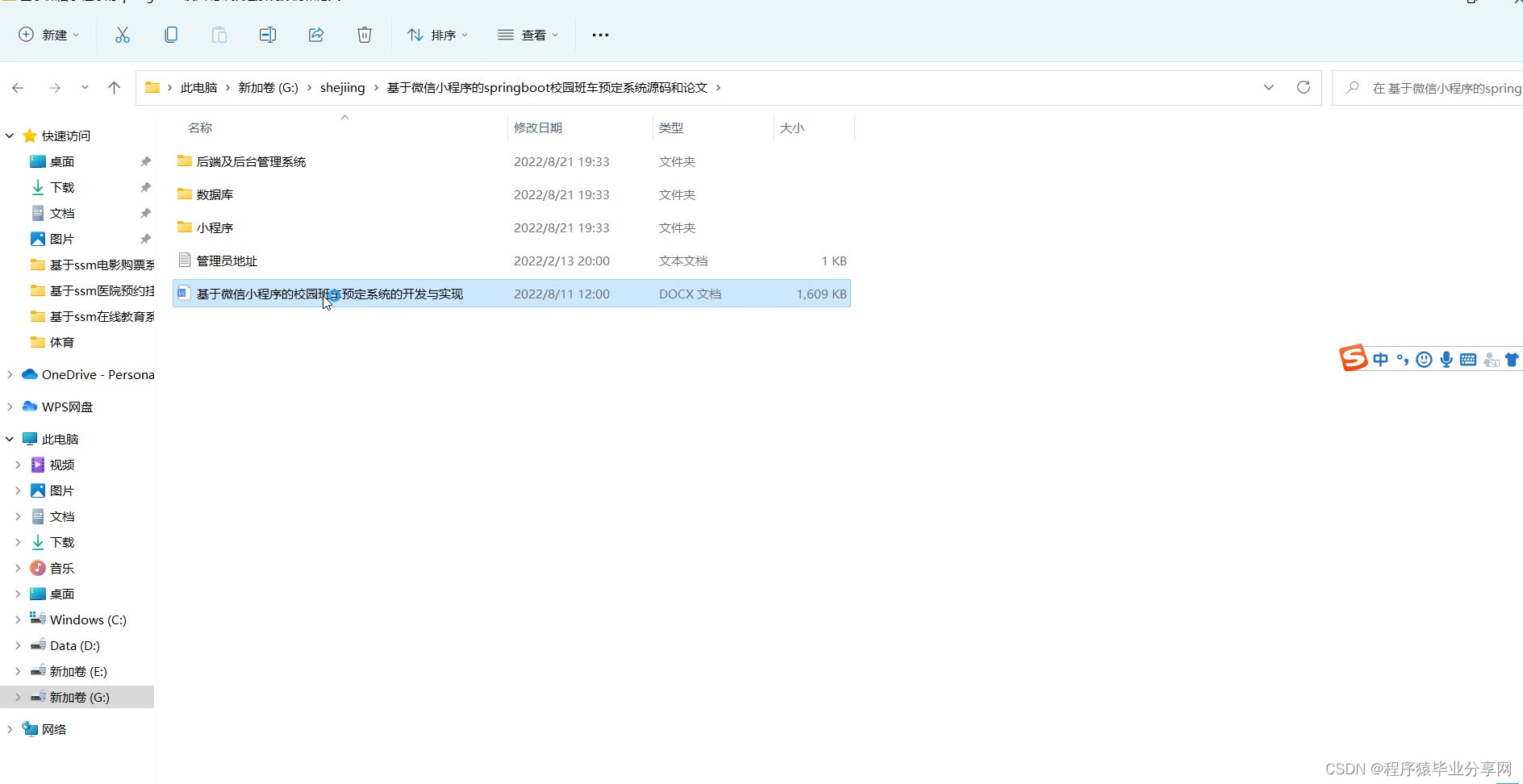Click the Rename icon in toolbar
This screenshot has width=1523, height=784.
pos(268,35)
